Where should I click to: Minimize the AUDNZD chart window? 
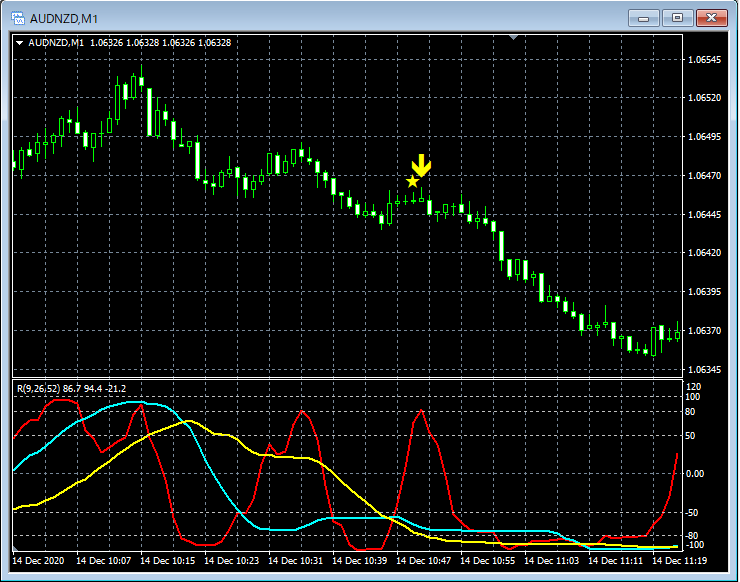[x=645, y=17]
